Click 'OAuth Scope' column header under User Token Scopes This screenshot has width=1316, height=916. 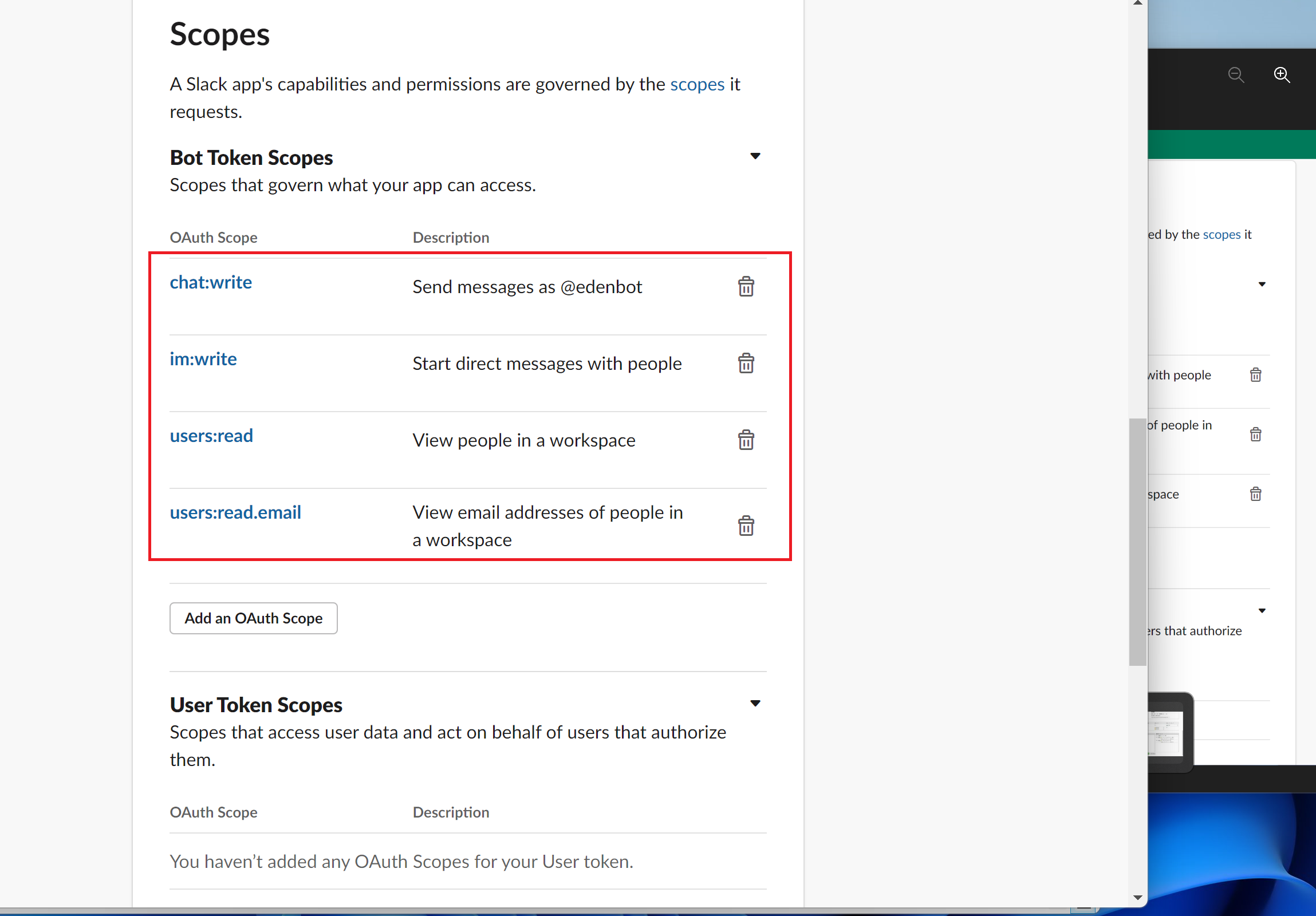pyautogui.click(x=213, y=812)
